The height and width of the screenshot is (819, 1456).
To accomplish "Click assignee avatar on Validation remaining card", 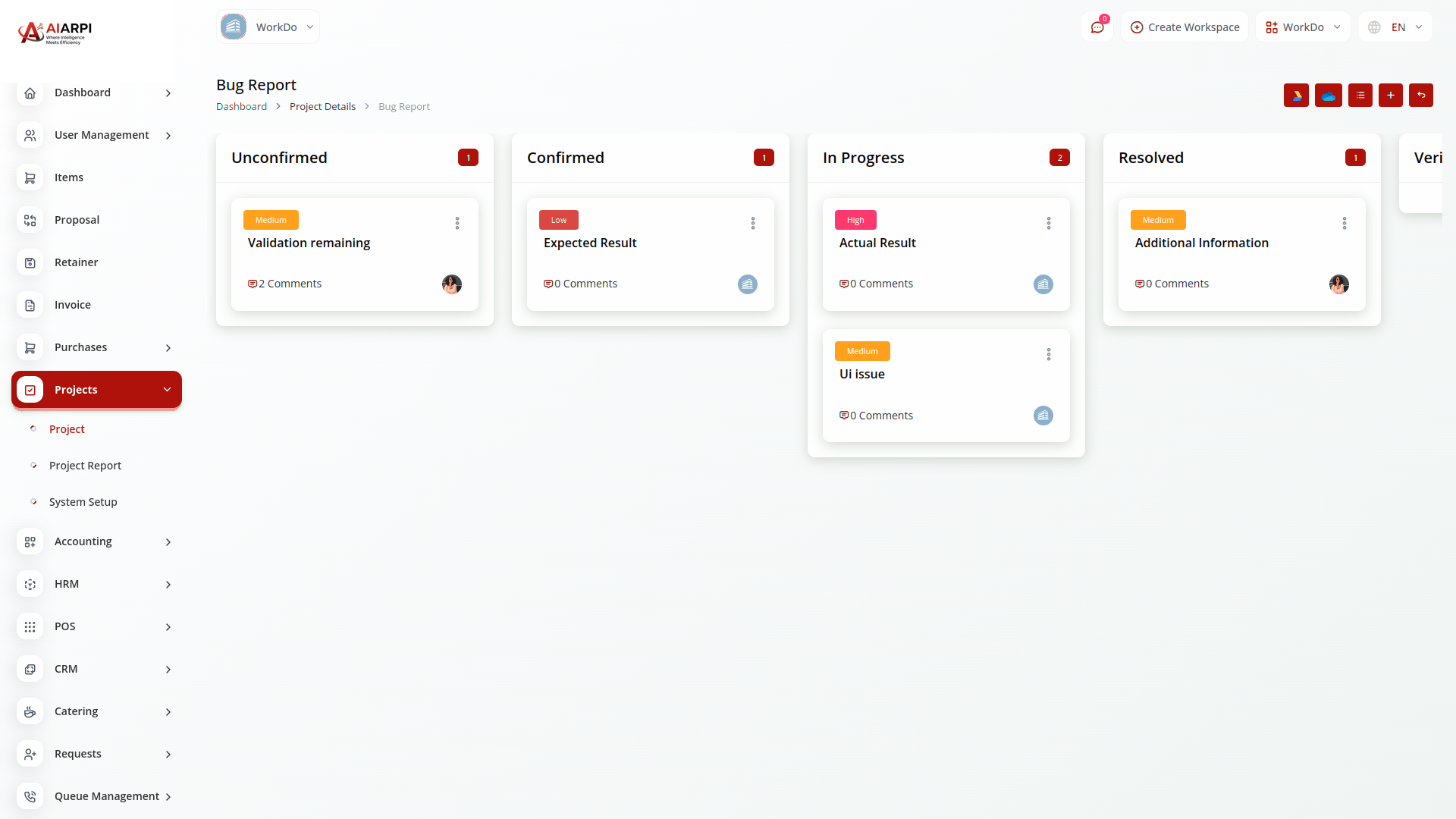I will click(452, 284).
